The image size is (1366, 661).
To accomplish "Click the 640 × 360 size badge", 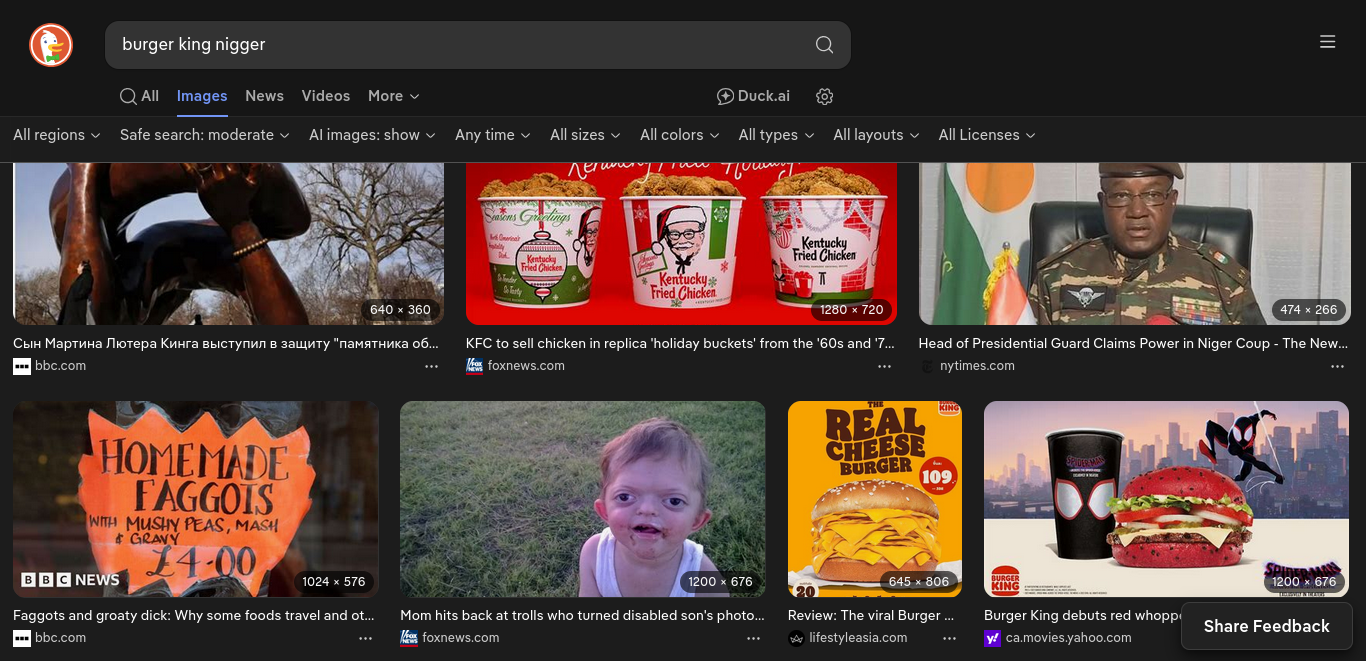I will 400,309.
